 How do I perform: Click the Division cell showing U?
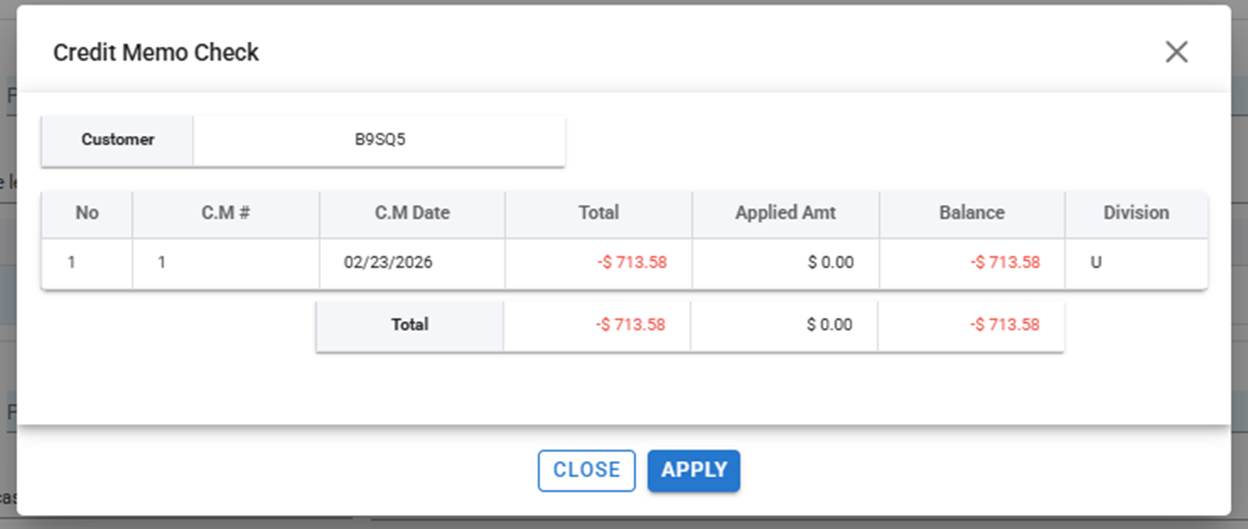pyautogui.click(x=1096, y=263)
